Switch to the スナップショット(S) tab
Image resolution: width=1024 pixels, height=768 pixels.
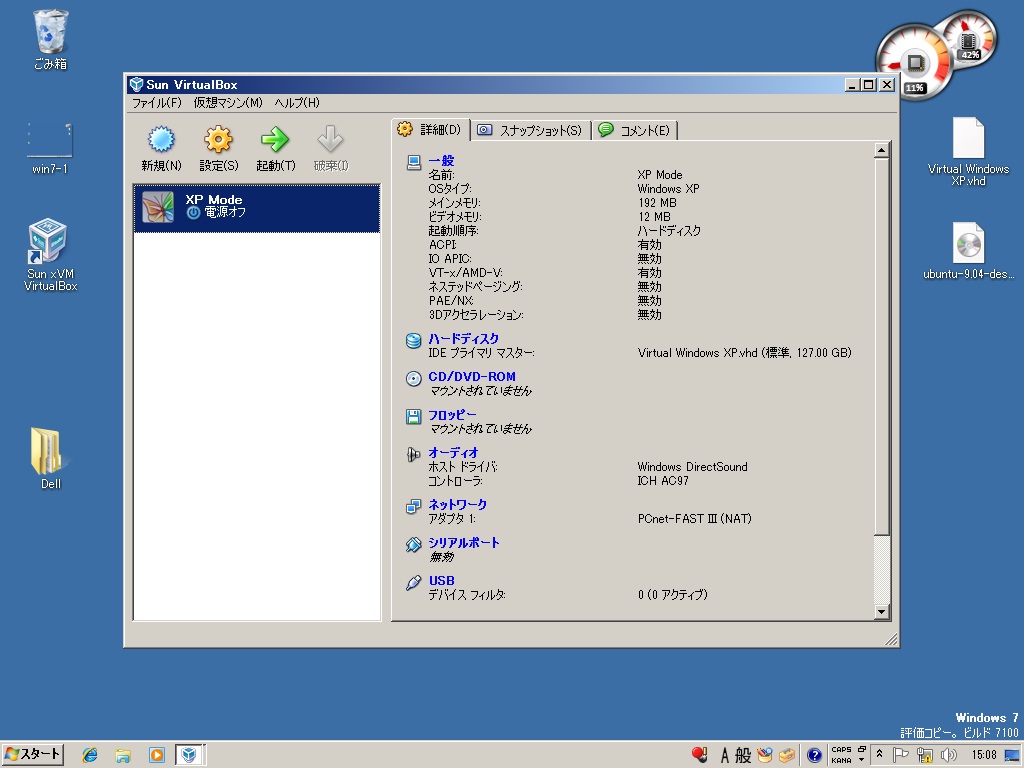tap(530, 131)
